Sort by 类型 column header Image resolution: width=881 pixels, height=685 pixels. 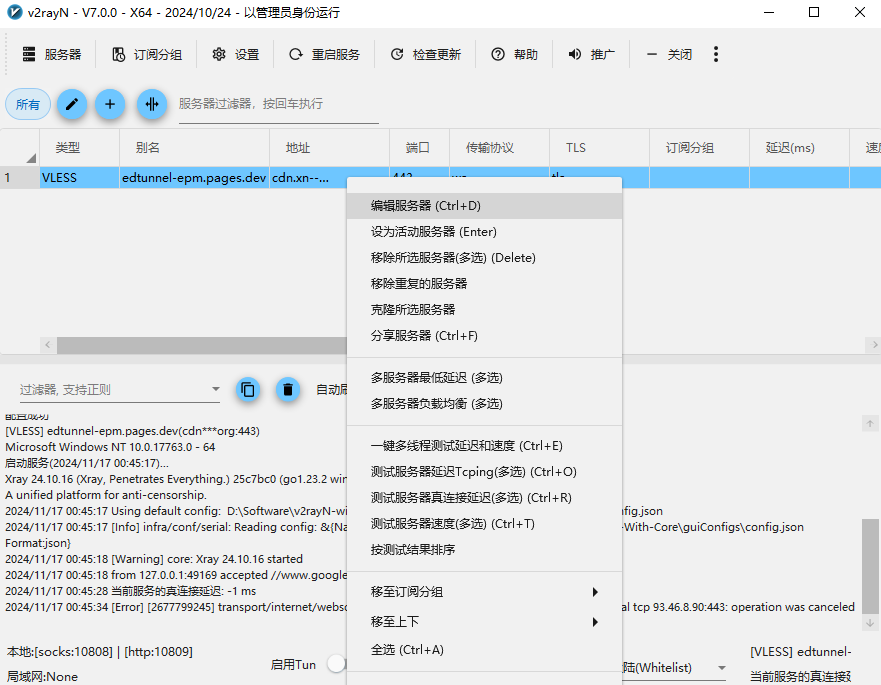pos(79,148)
